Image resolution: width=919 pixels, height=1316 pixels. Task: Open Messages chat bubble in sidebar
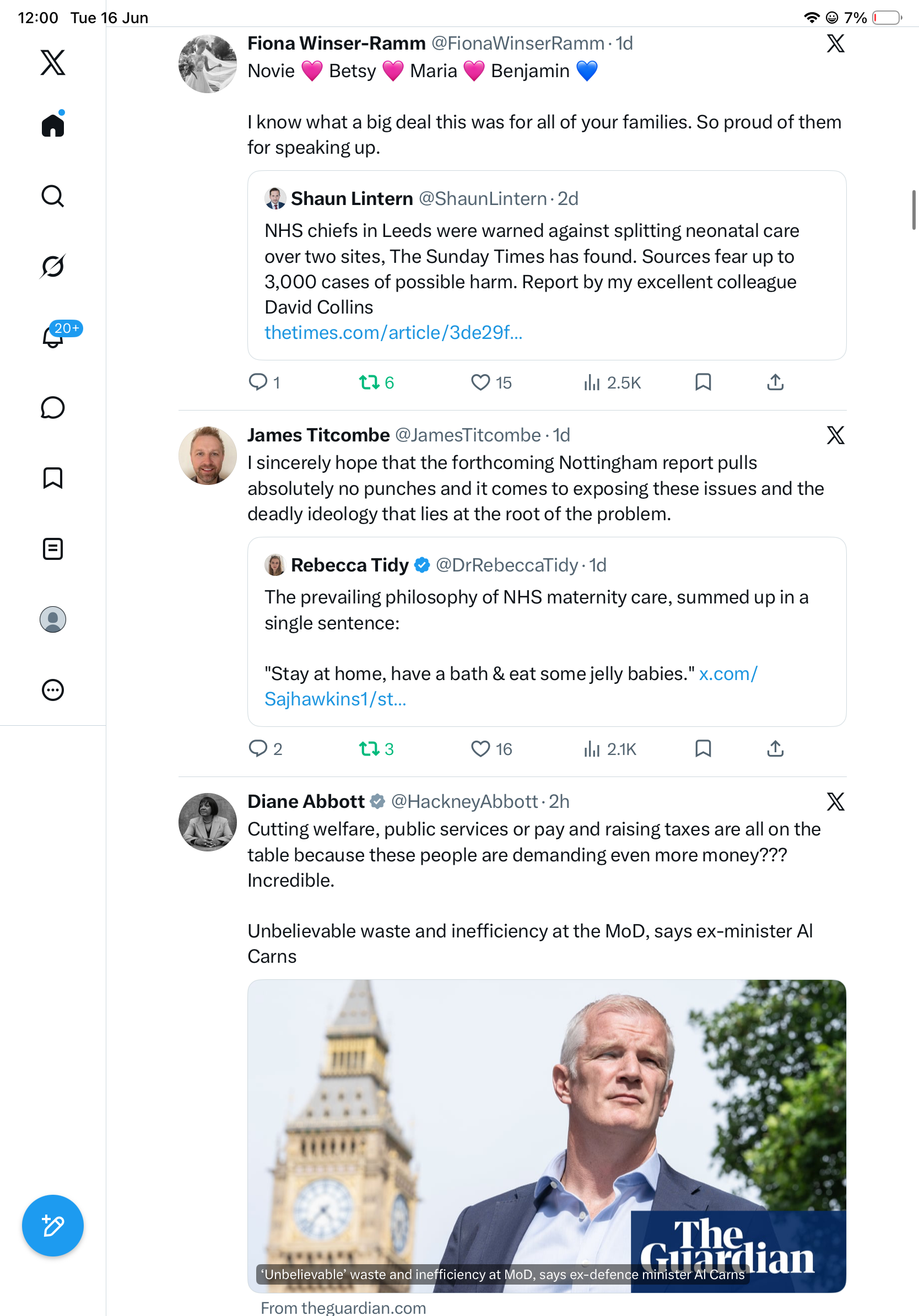[x=53, y=407]
